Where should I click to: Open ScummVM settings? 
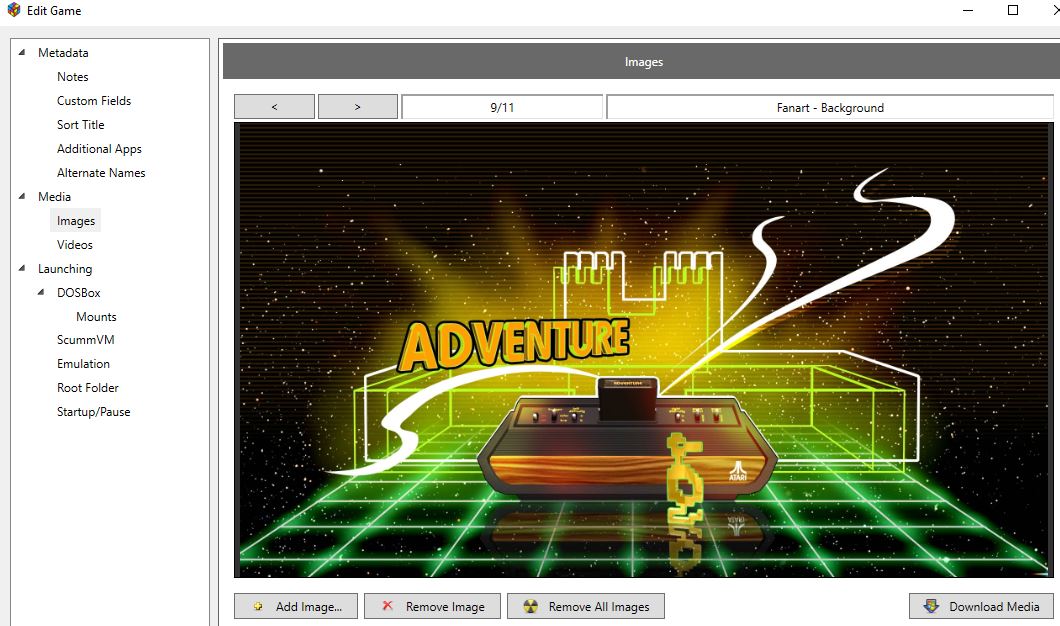[x=85, y=339]
